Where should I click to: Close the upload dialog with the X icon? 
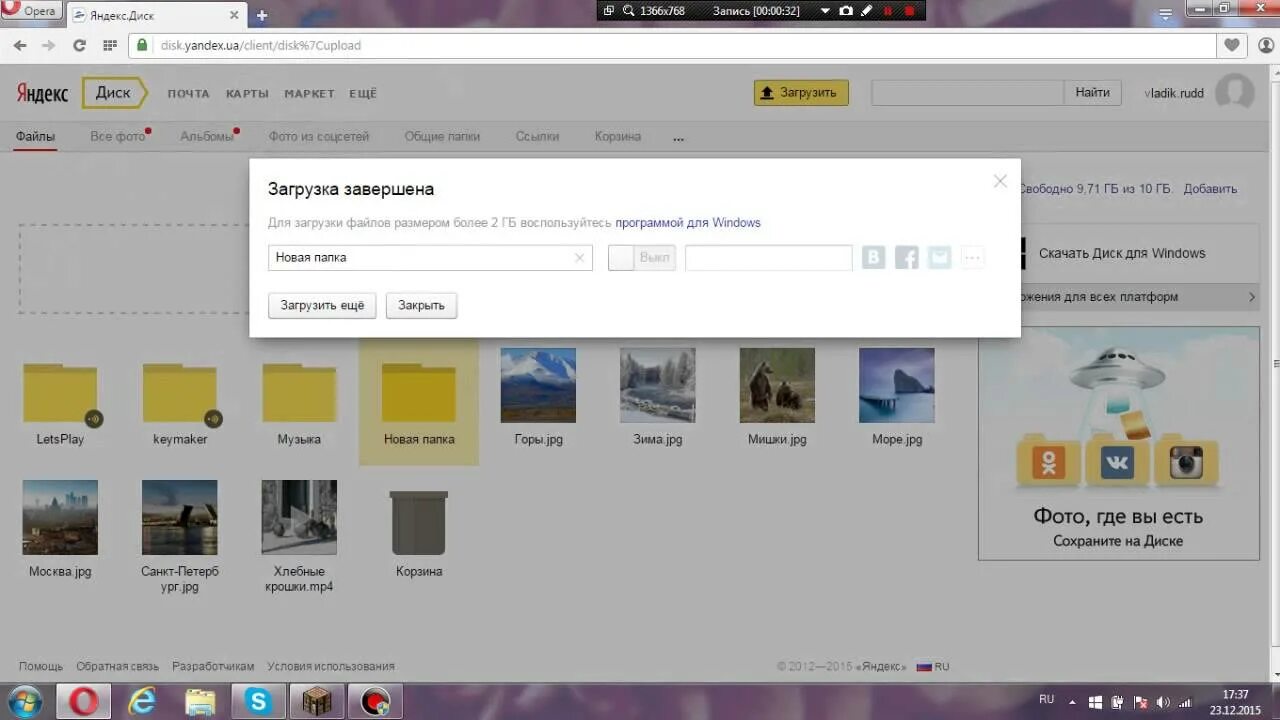coord(1000,181)
